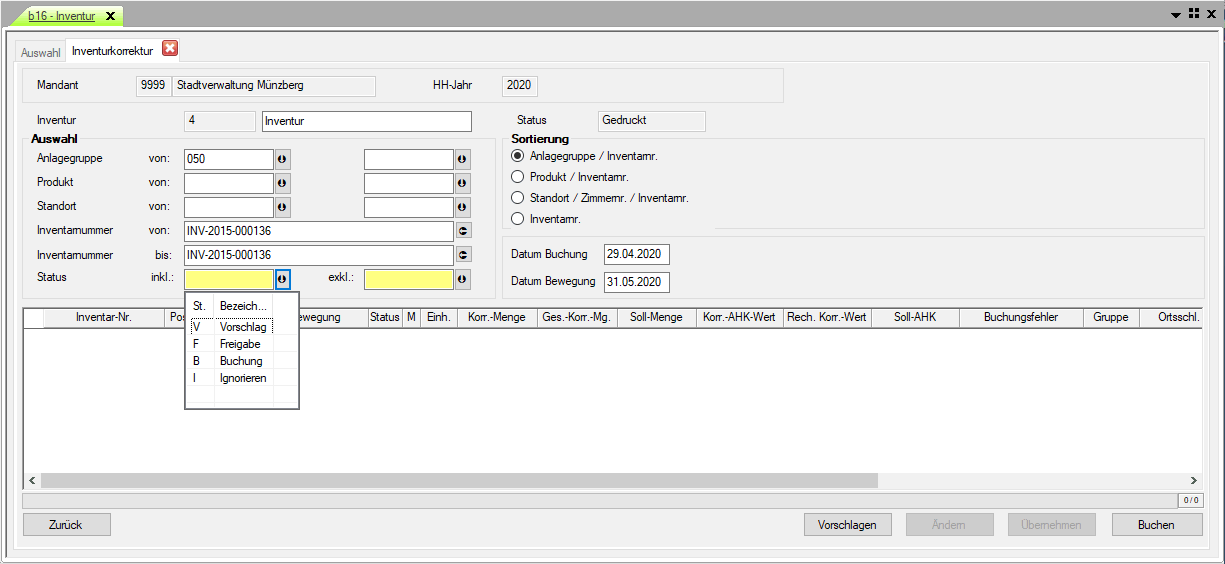Close the b16 - Inventur document tab

pyautogui.click(x=110, y=16)
